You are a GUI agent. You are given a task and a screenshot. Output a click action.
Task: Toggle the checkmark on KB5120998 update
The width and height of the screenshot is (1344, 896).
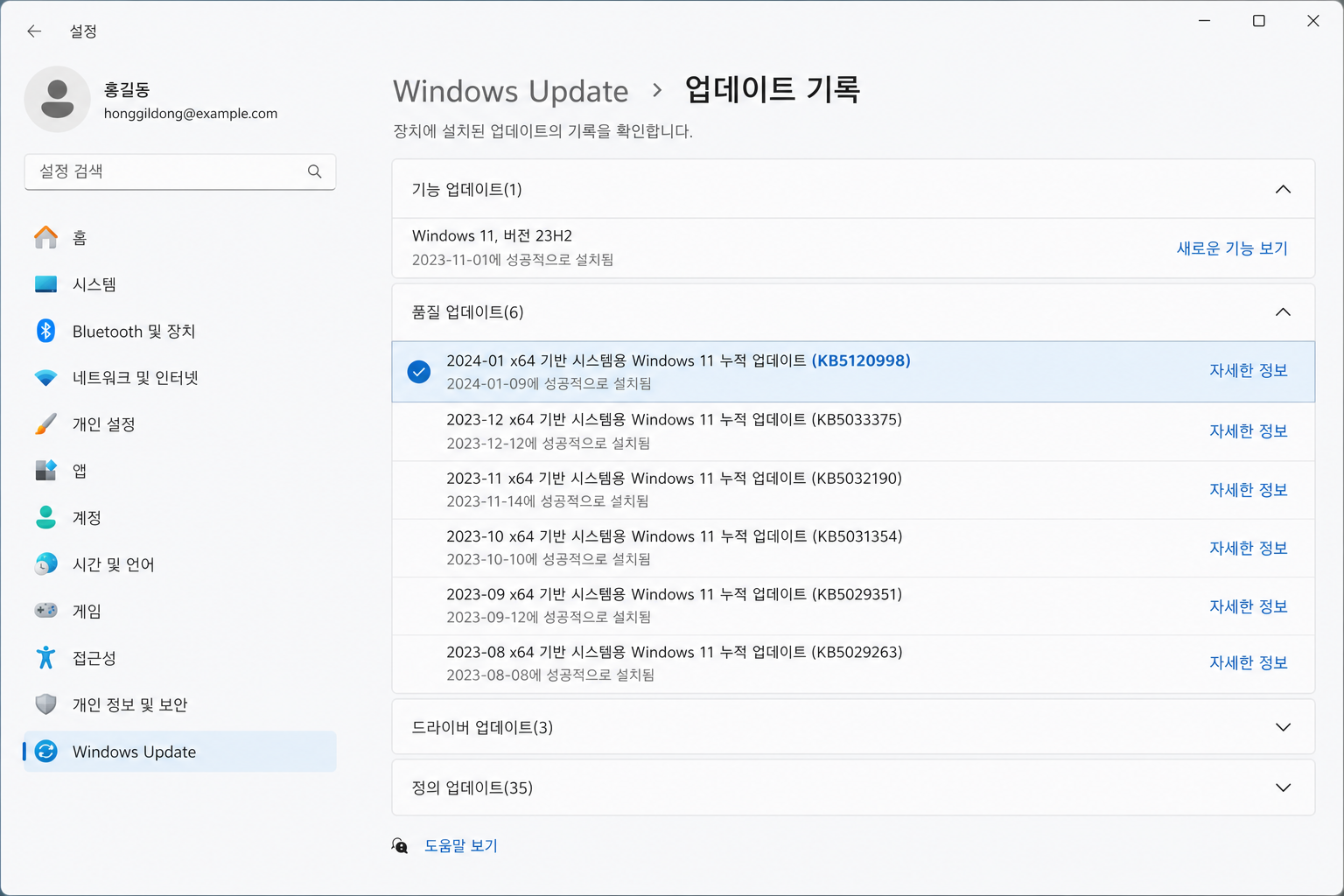[x=419, y=372]
